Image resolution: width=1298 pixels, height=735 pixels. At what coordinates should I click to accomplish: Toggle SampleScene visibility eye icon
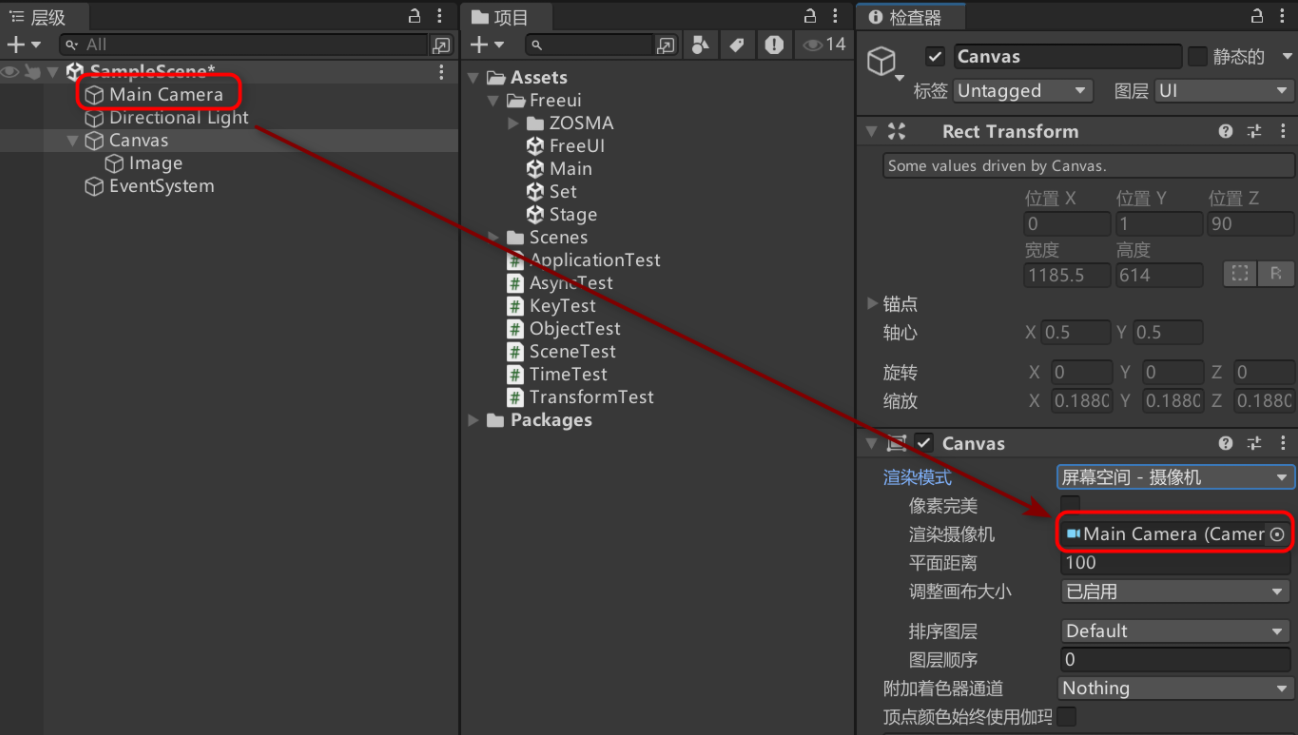pyautogui.click(x=11, y=71)
